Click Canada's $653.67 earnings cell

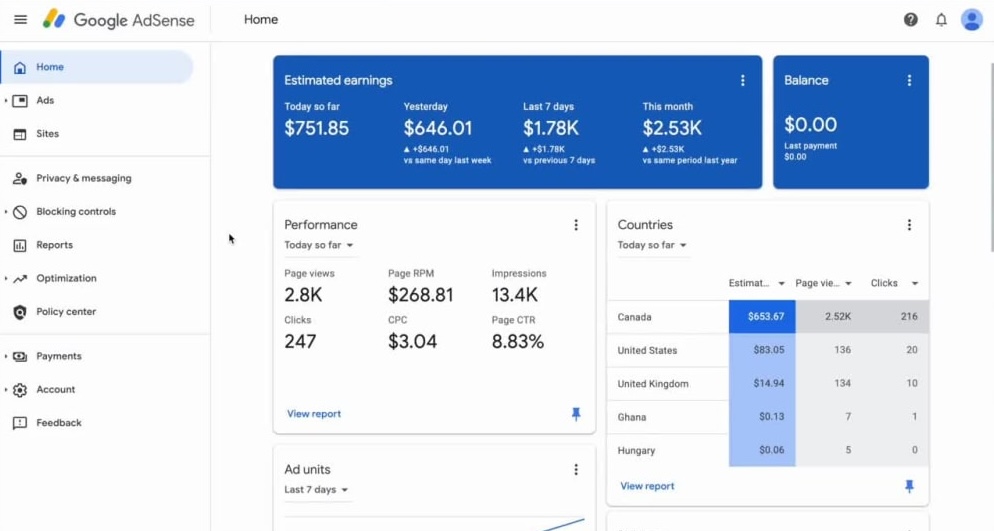pos(762,317)
